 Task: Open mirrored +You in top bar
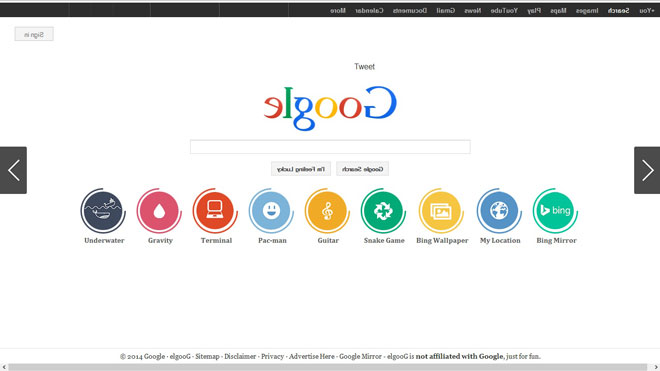point(647,11)
